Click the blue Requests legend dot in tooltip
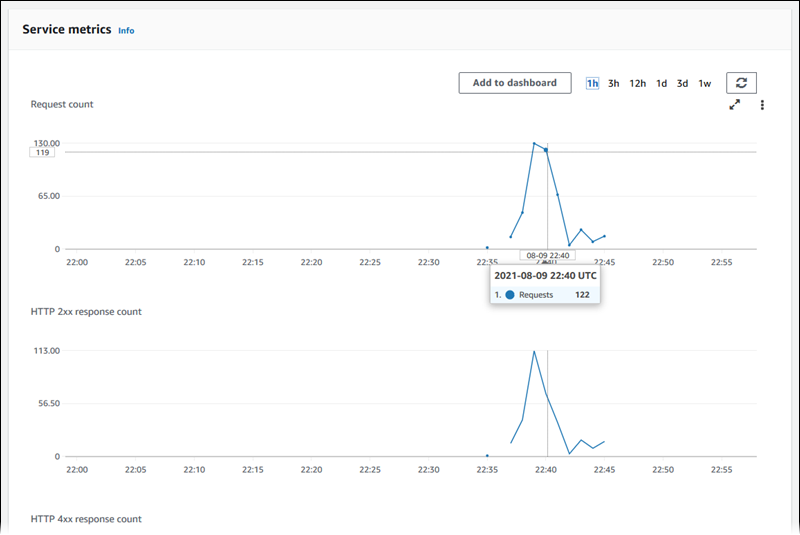 click(509, 295)
